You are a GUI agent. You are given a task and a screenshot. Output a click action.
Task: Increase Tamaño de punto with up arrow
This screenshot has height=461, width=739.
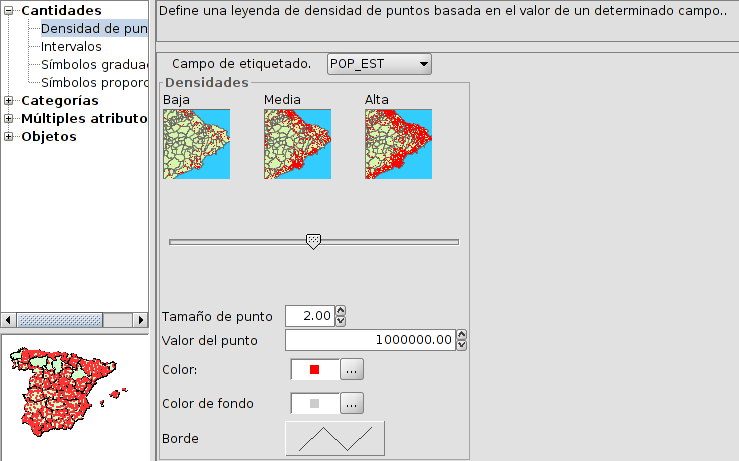click(341, 311)
